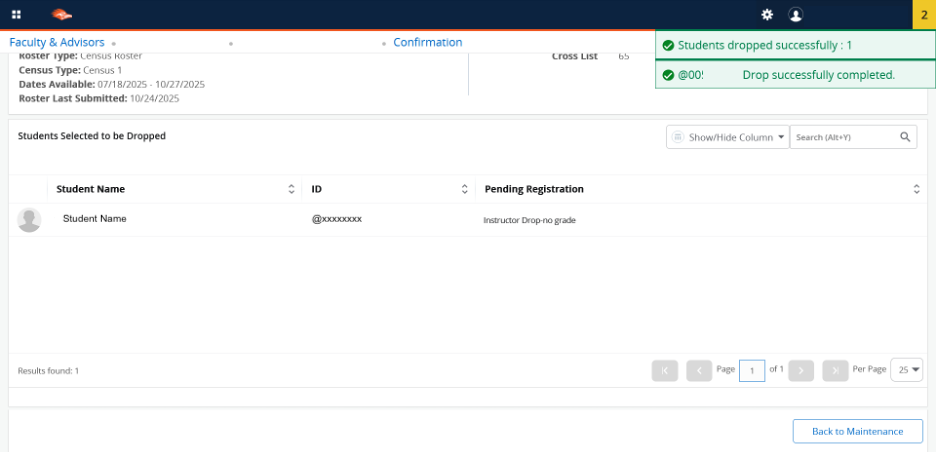Image resolution: width=936 pixels, height=452 pixels.
Task: Click the Back to Maintenance button
Action: pos(857,431)
